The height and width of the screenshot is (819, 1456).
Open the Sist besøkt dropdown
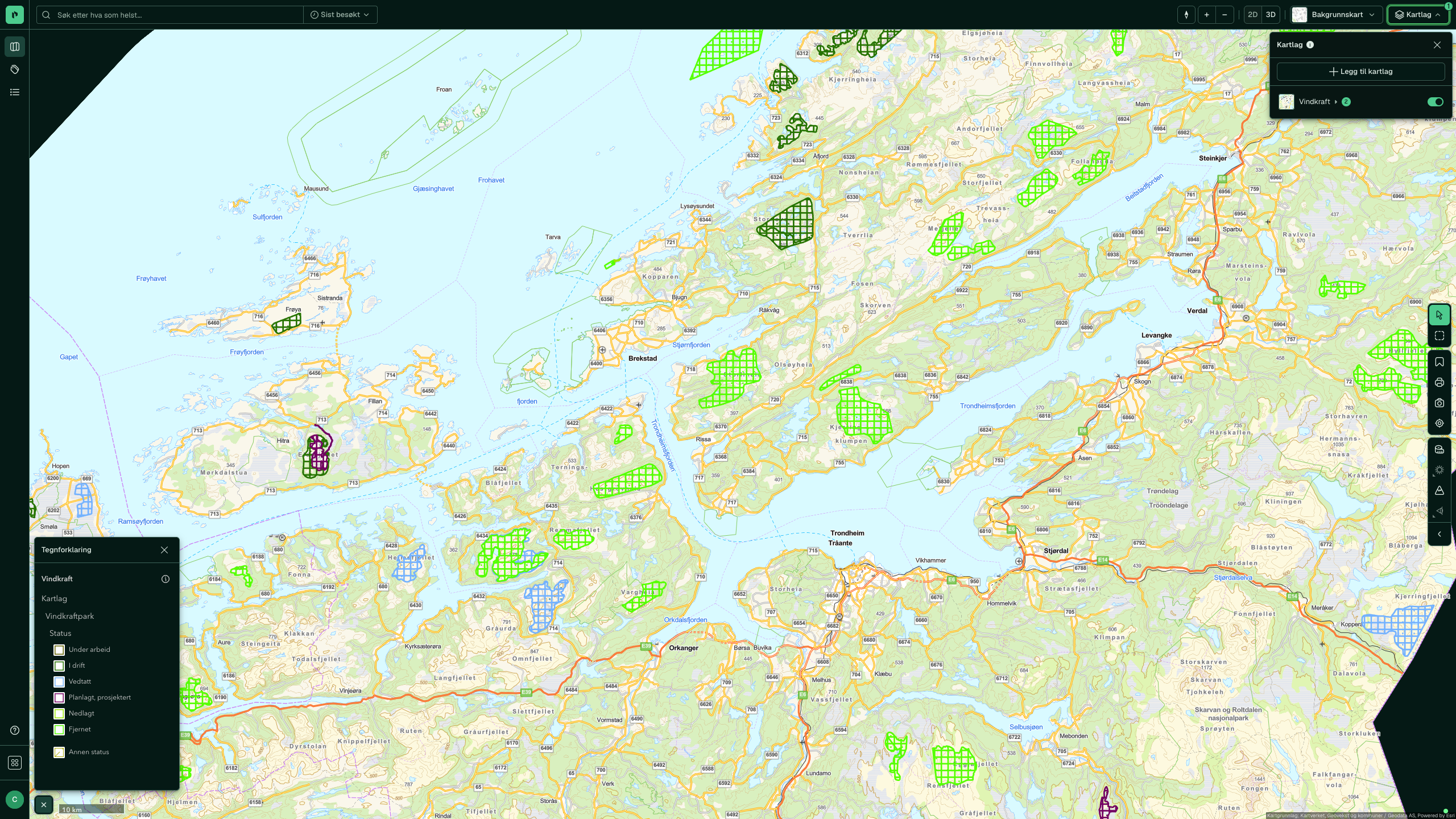[340, 15]
